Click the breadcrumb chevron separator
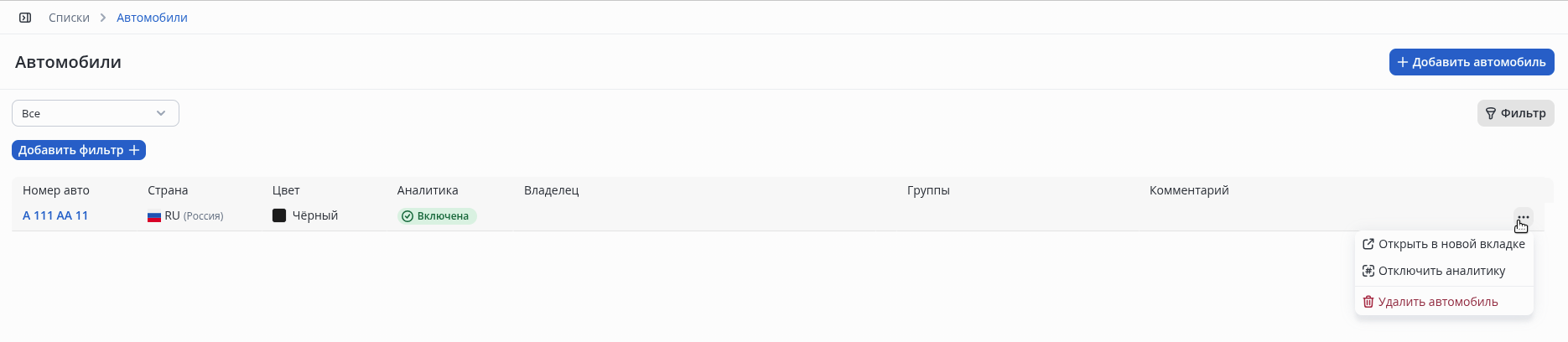 [x=103, y=18]
